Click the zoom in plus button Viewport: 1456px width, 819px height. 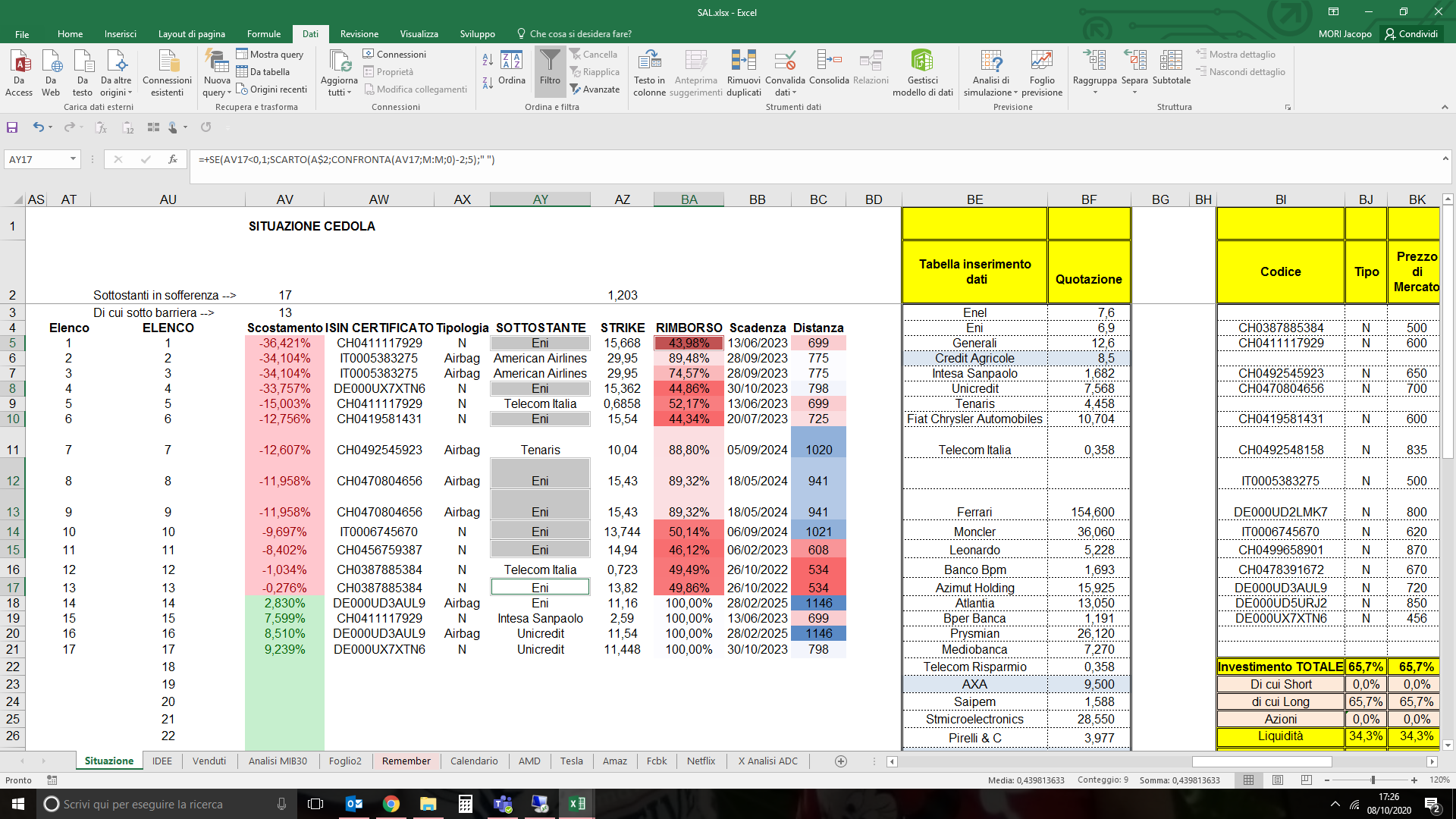click(1414, 780)
